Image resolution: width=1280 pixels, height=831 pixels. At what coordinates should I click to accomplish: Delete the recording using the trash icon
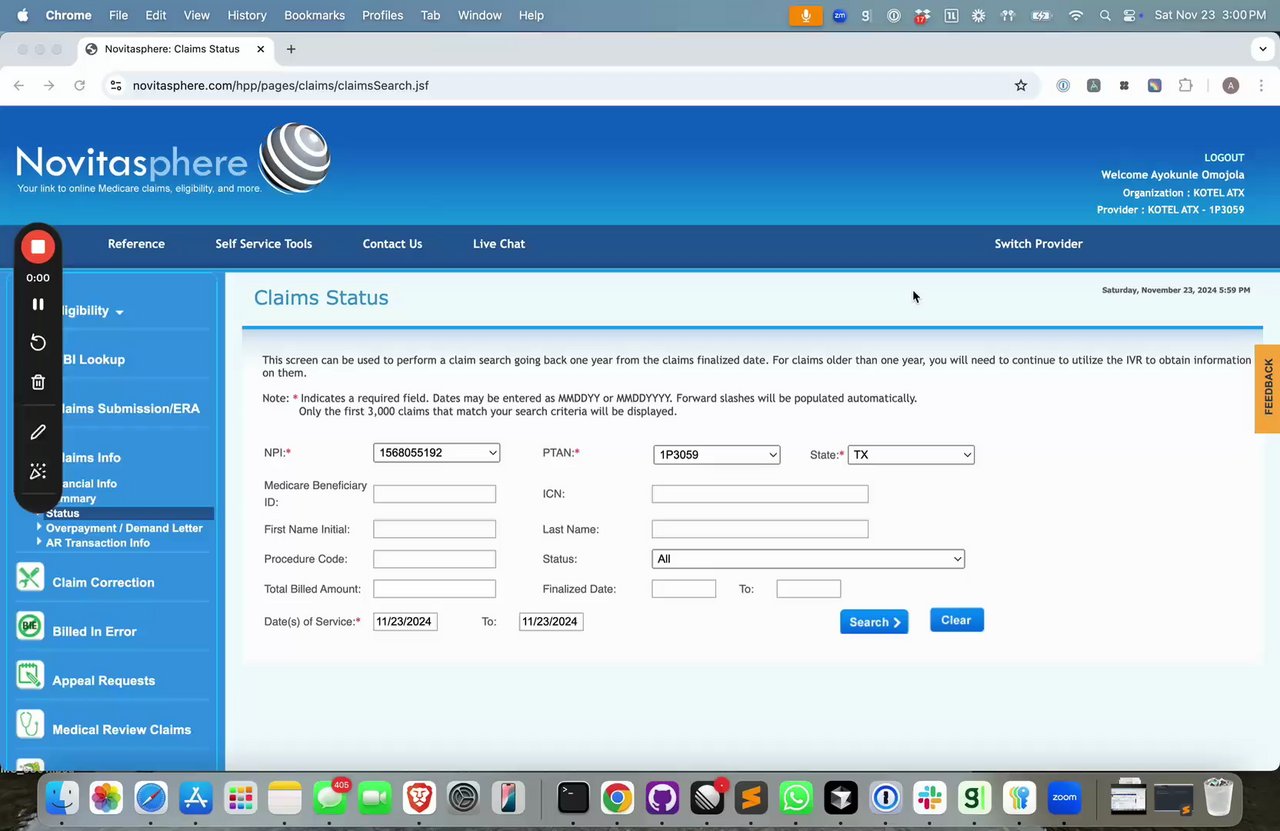38,382
